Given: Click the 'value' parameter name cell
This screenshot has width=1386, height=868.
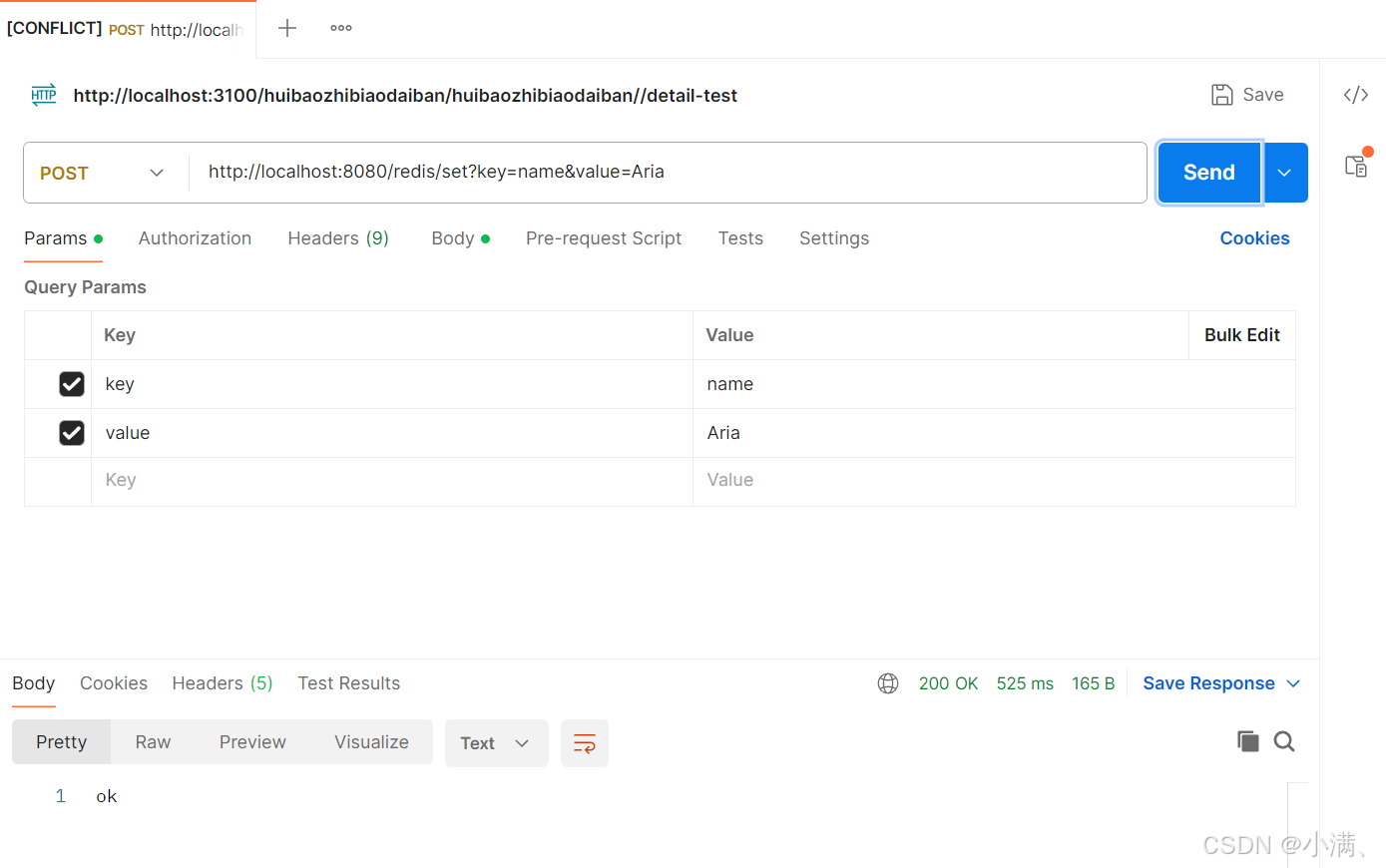Looking at the screenshot, I should [392, 433].
